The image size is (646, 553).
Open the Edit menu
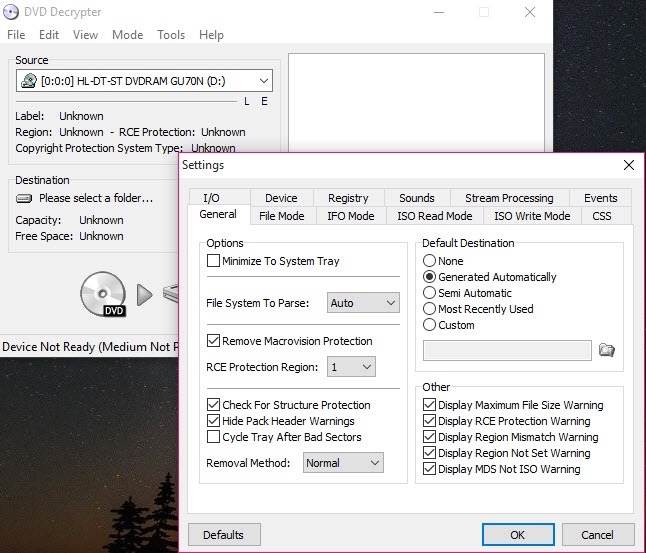tap(49, 35)
